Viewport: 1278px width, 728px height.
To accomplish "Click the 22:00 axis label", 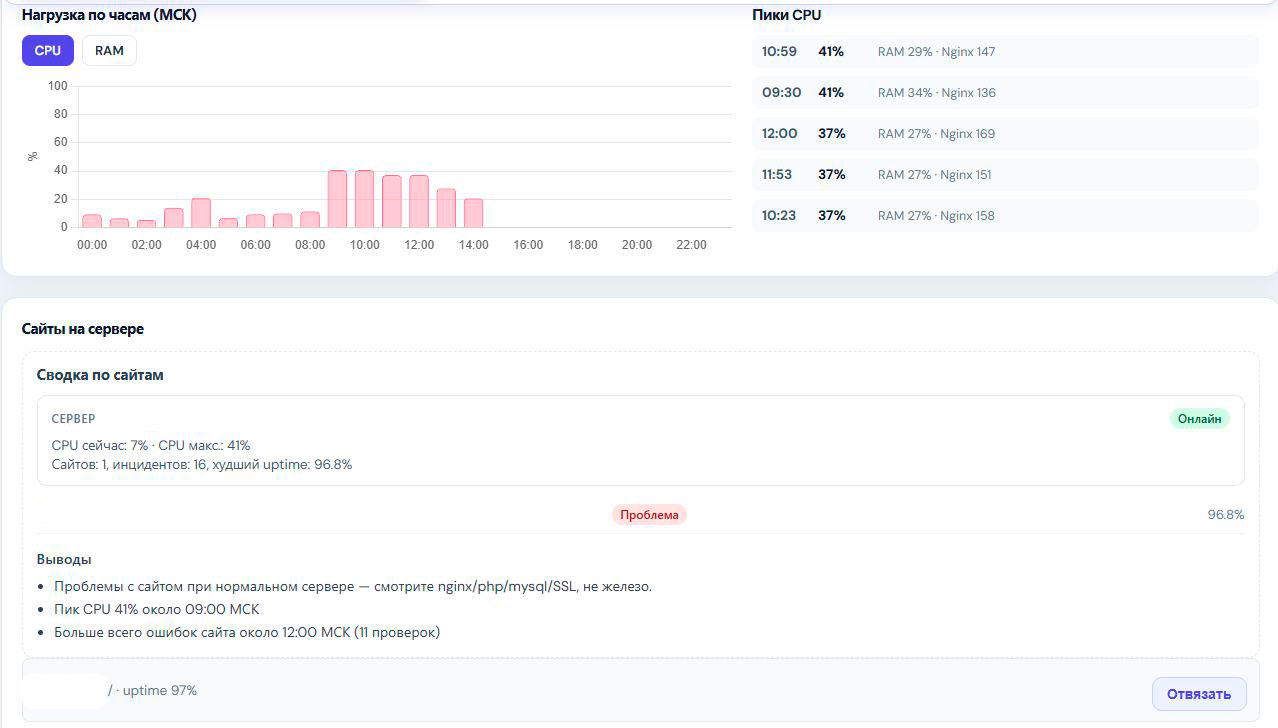I will pyautogui.click(x=691, y=245).
